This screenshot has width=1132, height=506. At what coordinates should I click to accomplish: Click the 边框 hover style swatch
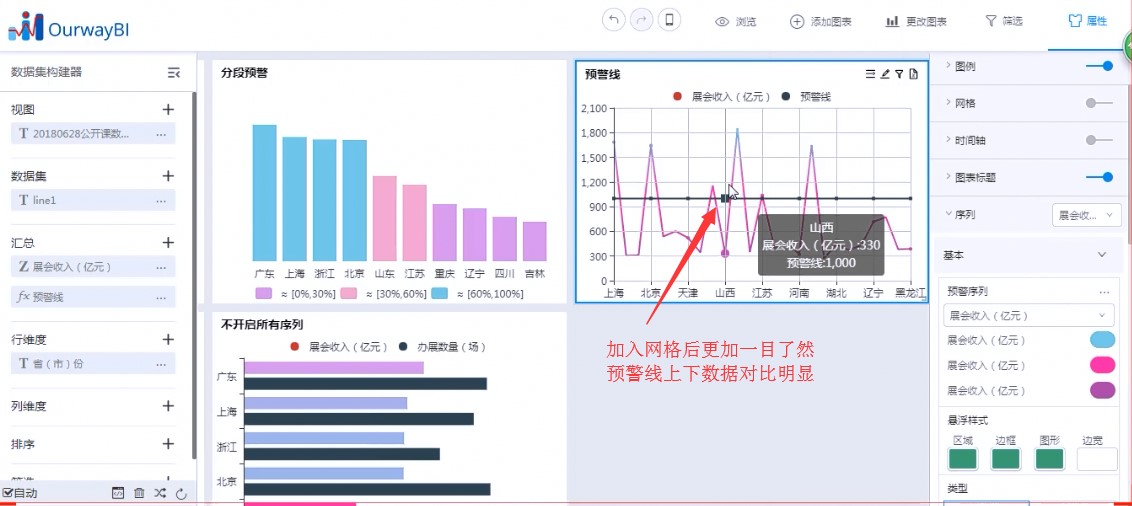[1006, 459]
